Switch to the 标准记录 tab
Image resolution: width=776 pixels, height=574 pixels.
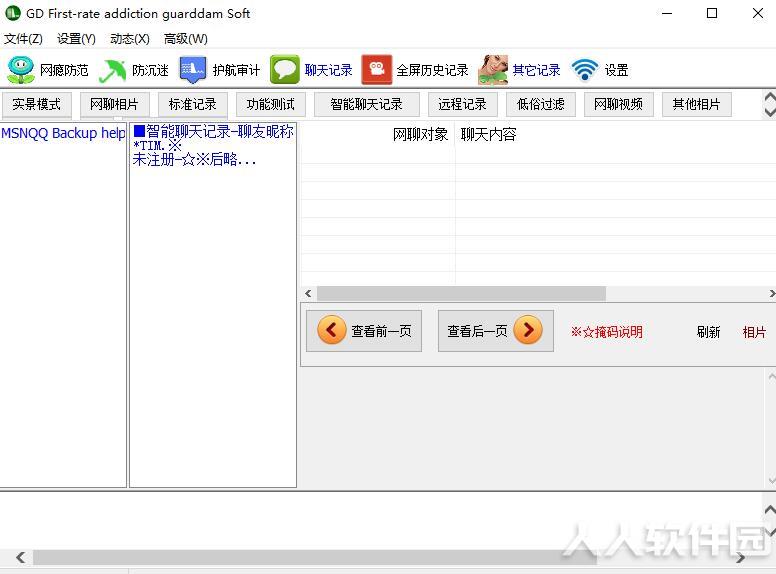[x=193, y=104]
